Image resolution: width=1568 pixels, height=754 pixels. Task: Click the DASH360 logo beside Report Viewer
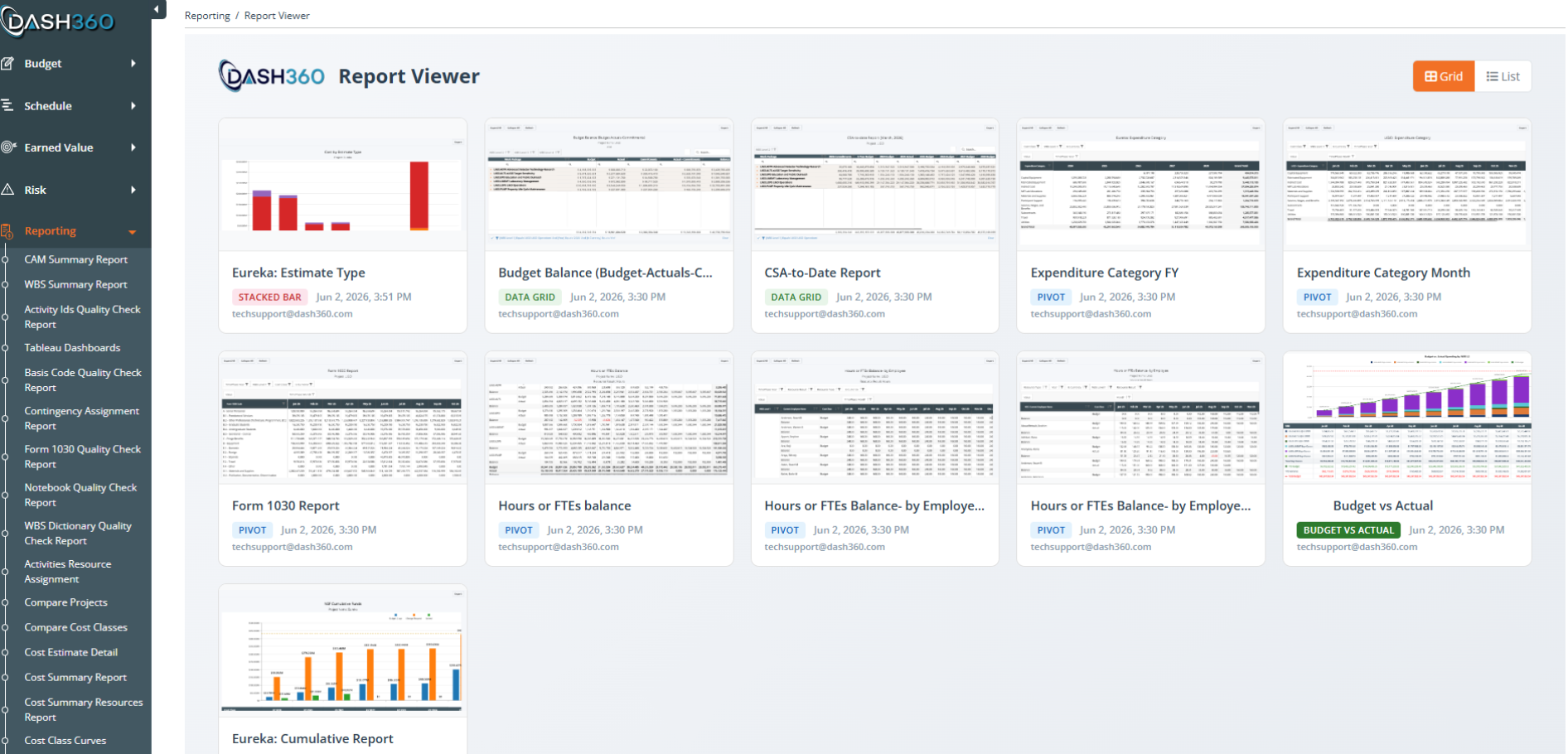272,76
